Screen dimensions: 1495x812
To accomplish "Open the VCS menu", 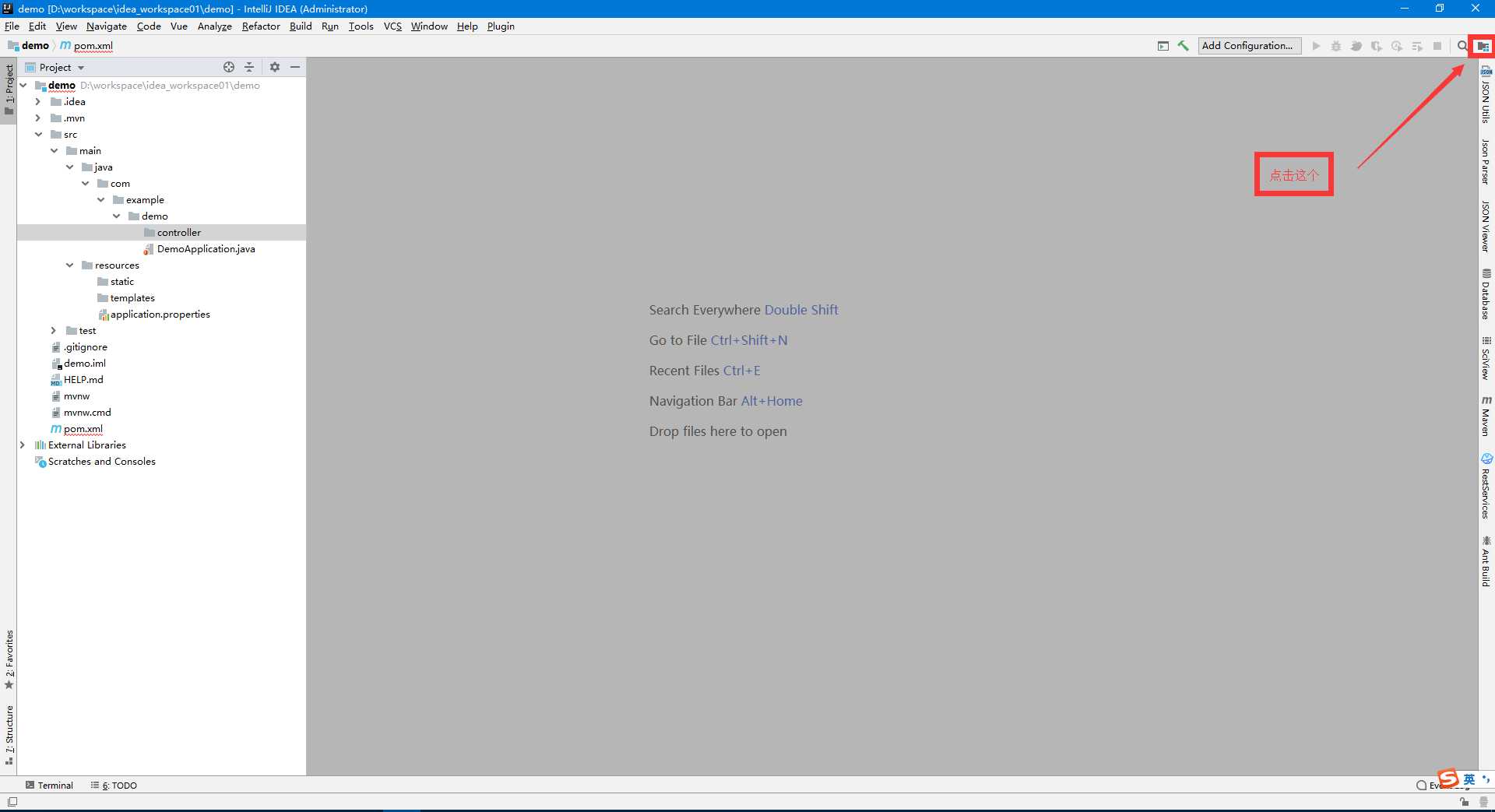I will click(x=392, y=26).
